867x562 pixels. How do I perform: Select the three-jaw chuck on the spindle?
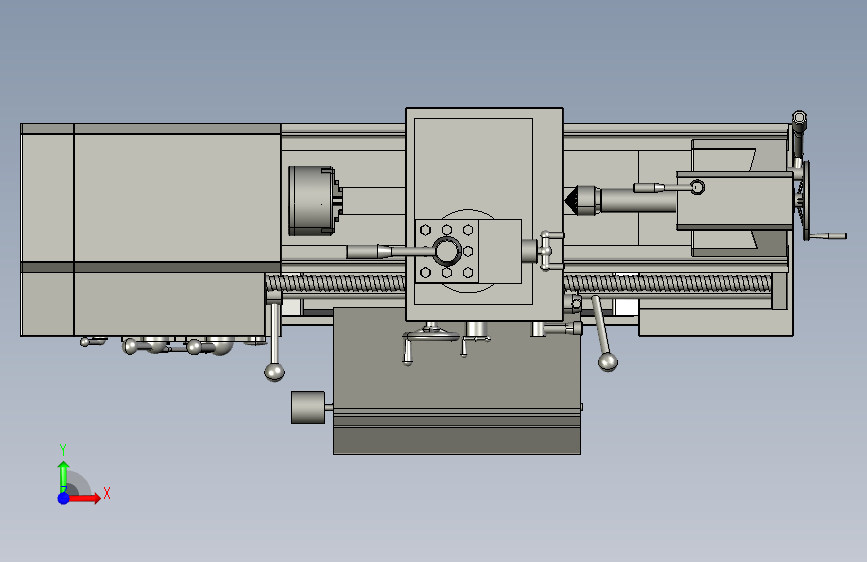click(x=313, y=201)
